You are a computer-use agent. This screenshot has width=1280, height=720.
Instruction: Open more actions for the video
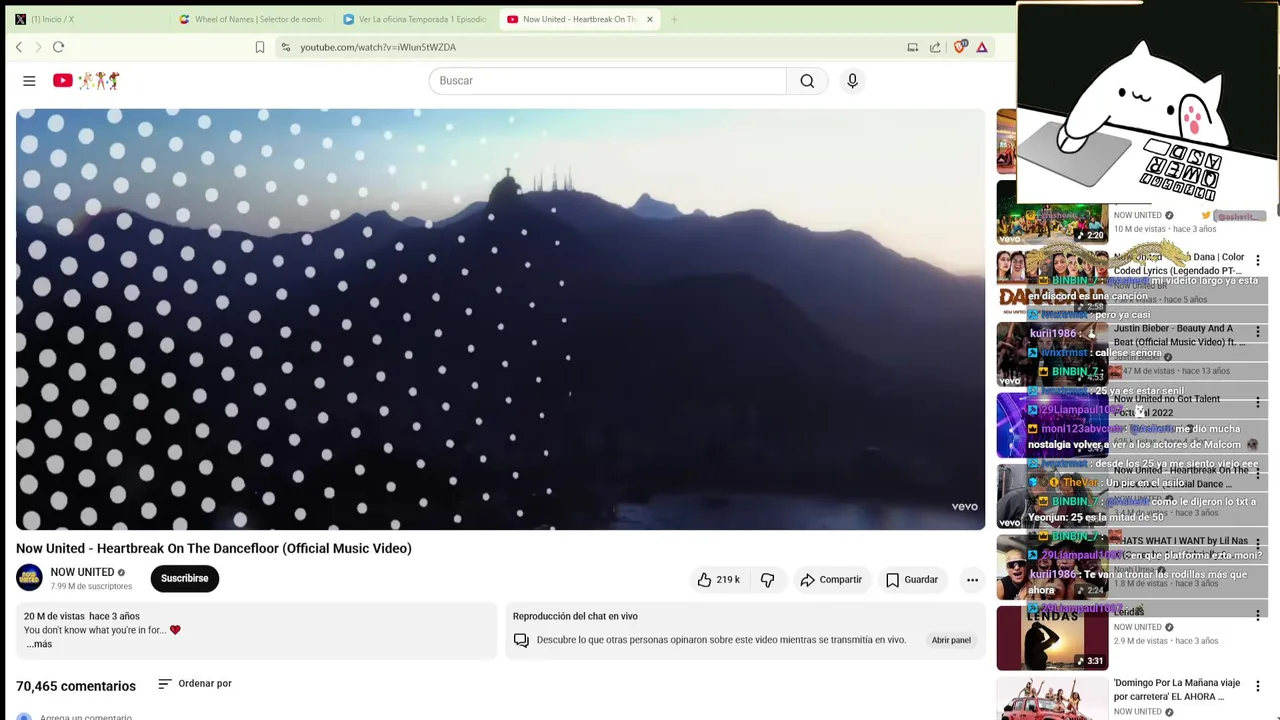[972, 579]
